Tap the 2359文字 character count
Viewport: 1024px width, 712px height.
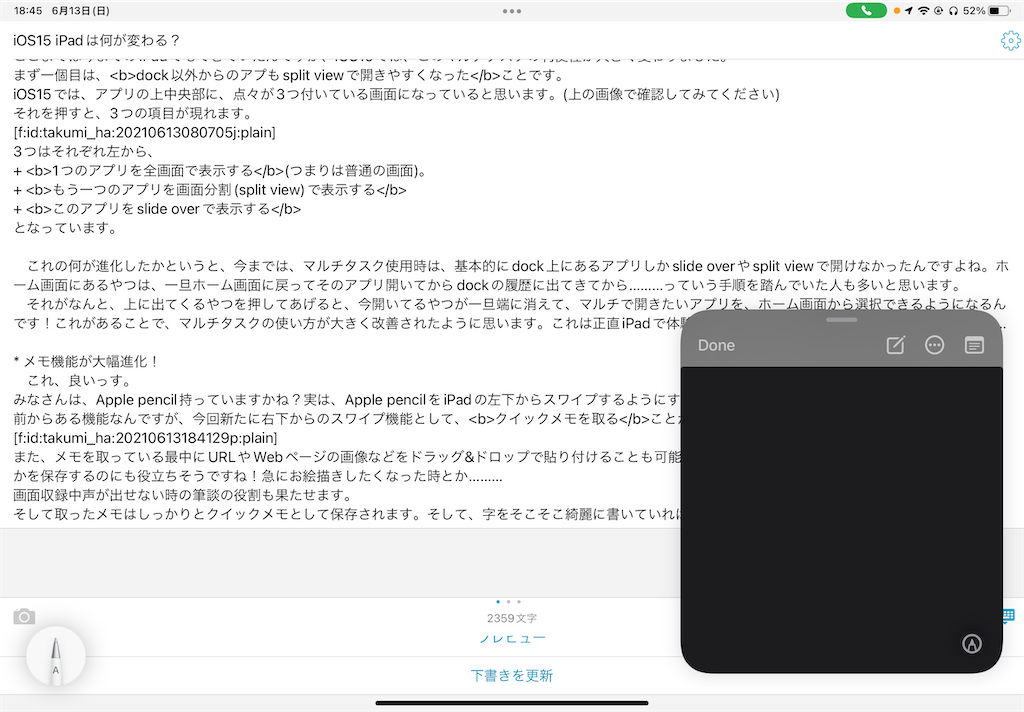click(x=512, y=618)
